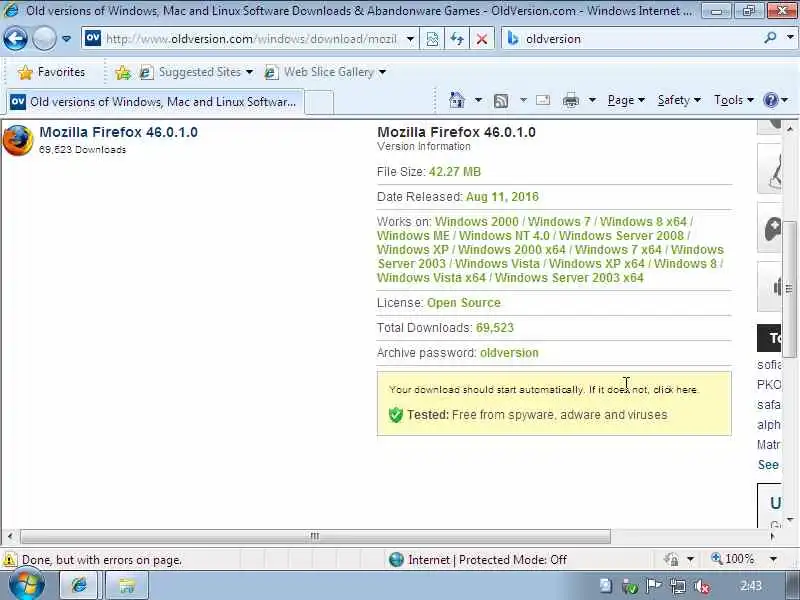The width and height of the screenshot is (800, 600).
Task: Expand the zoom level dropdown arrow
Action: click(773, 559)
